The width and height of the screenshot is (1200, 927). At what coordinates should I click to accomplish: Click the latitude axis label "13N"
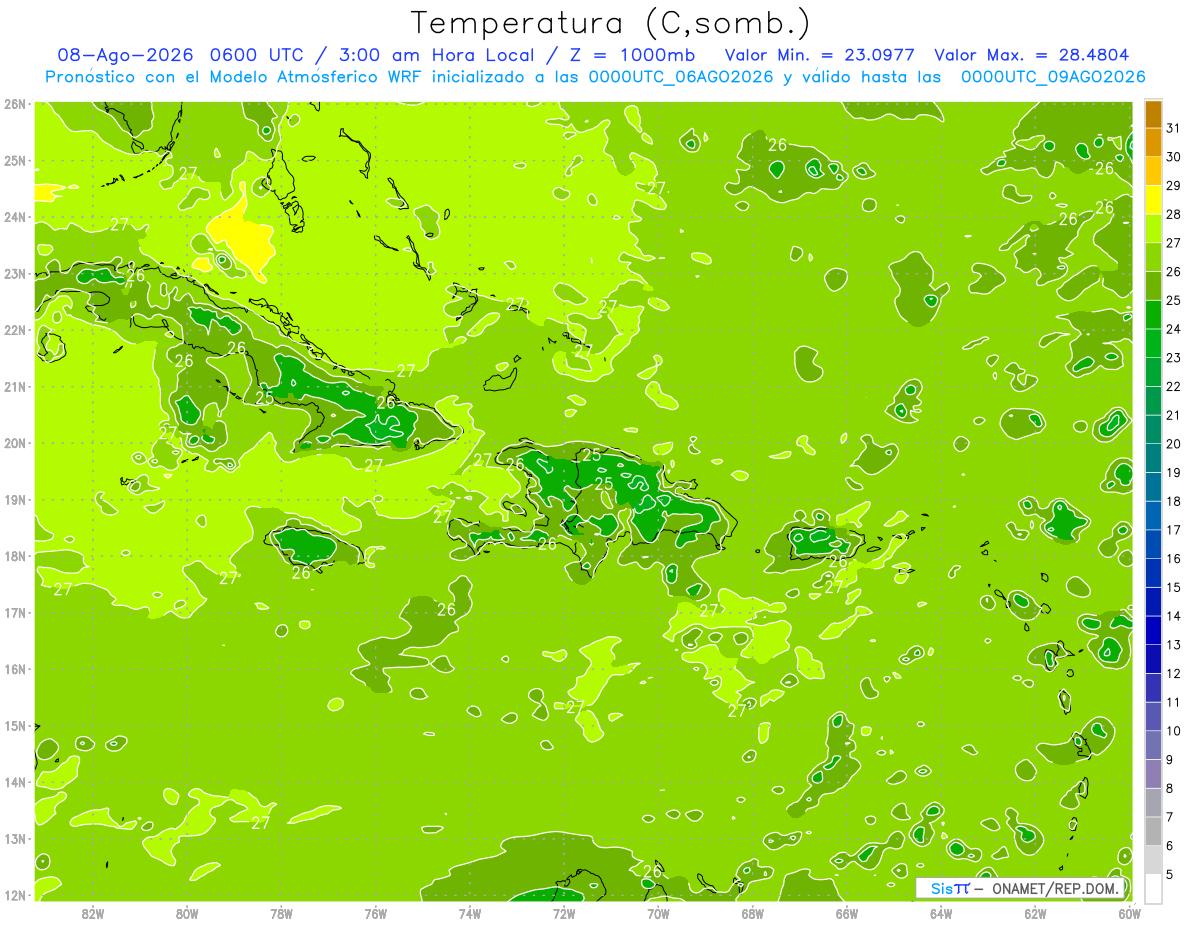pyautogui.click(x=15, y=839)
